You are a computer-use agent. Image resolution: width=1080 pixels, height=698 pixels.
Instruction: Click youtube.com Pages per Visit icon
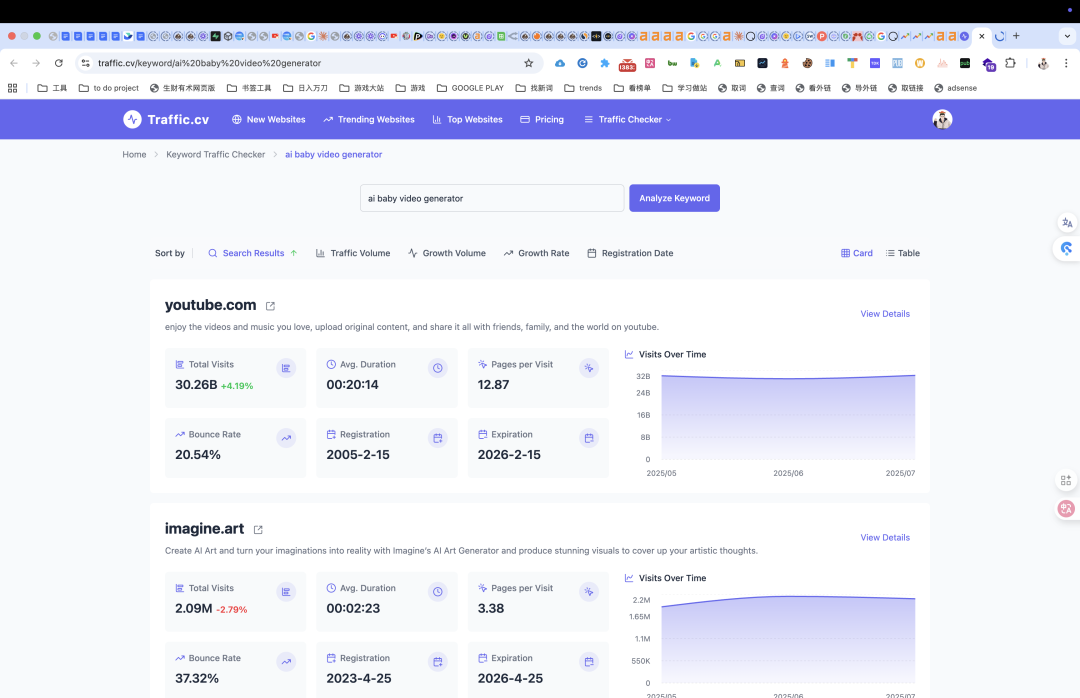(x=589, y=368)
